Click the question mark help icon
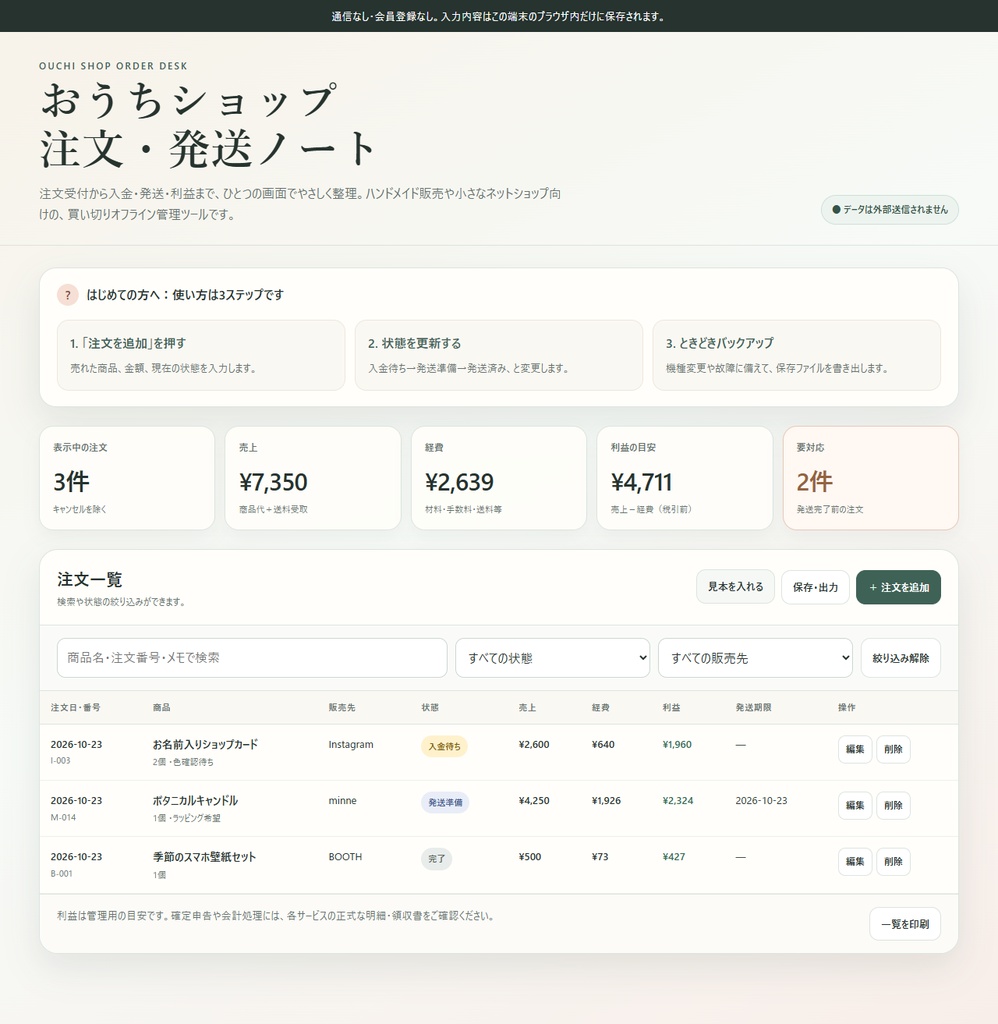This screenshot has height=1024, width=998. point(68,295)
